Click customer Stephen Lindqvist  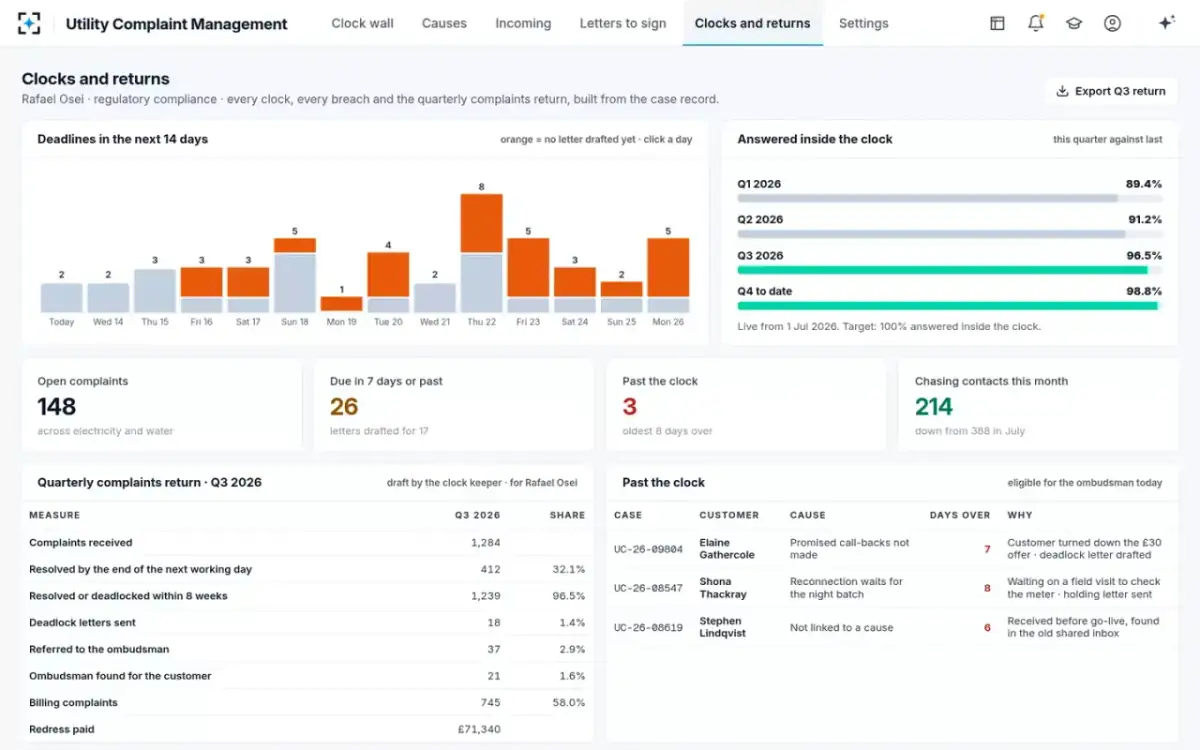[723, 627]
